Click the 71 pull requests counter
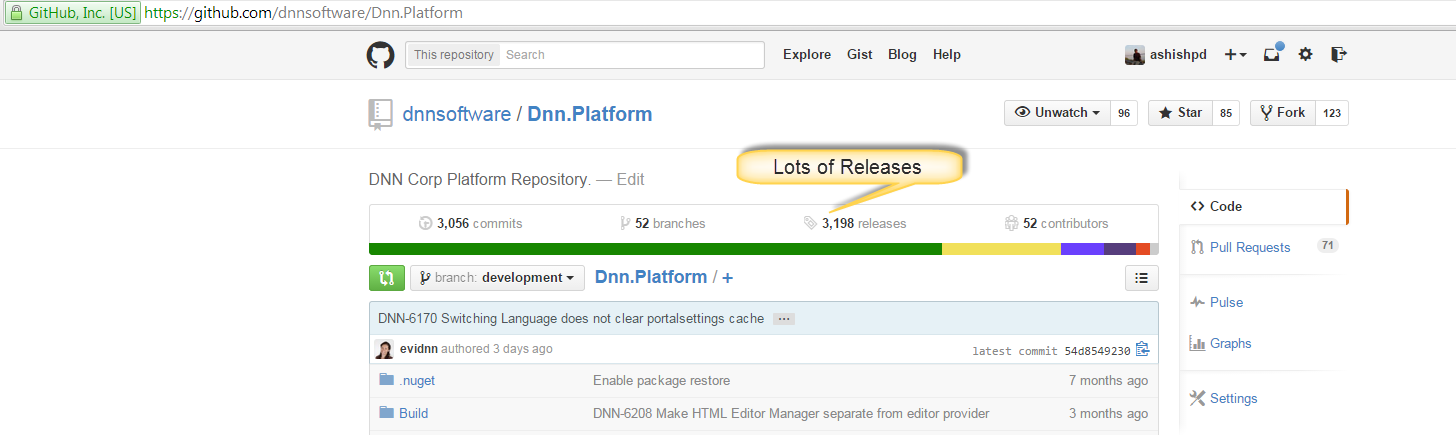Screen dimensions: 1456x435 [1328, 245]
